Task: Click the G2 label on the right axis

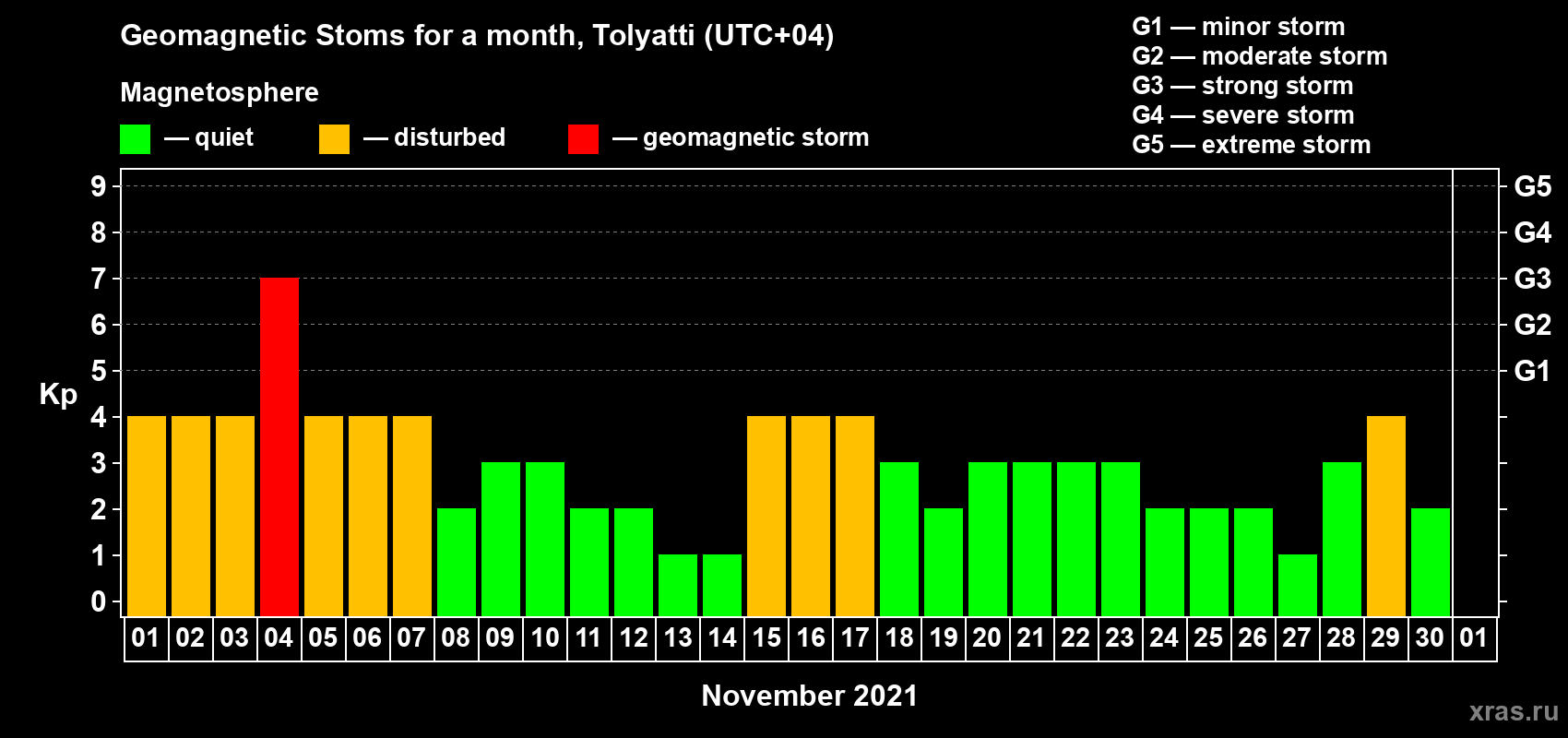Action: 1533,325
